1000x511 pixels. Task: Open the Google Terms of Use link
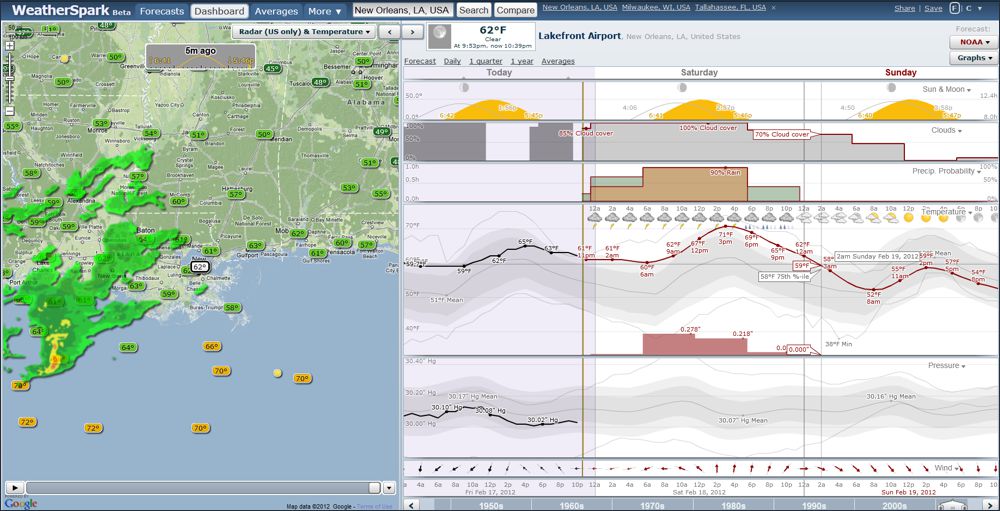coord(372,507)
